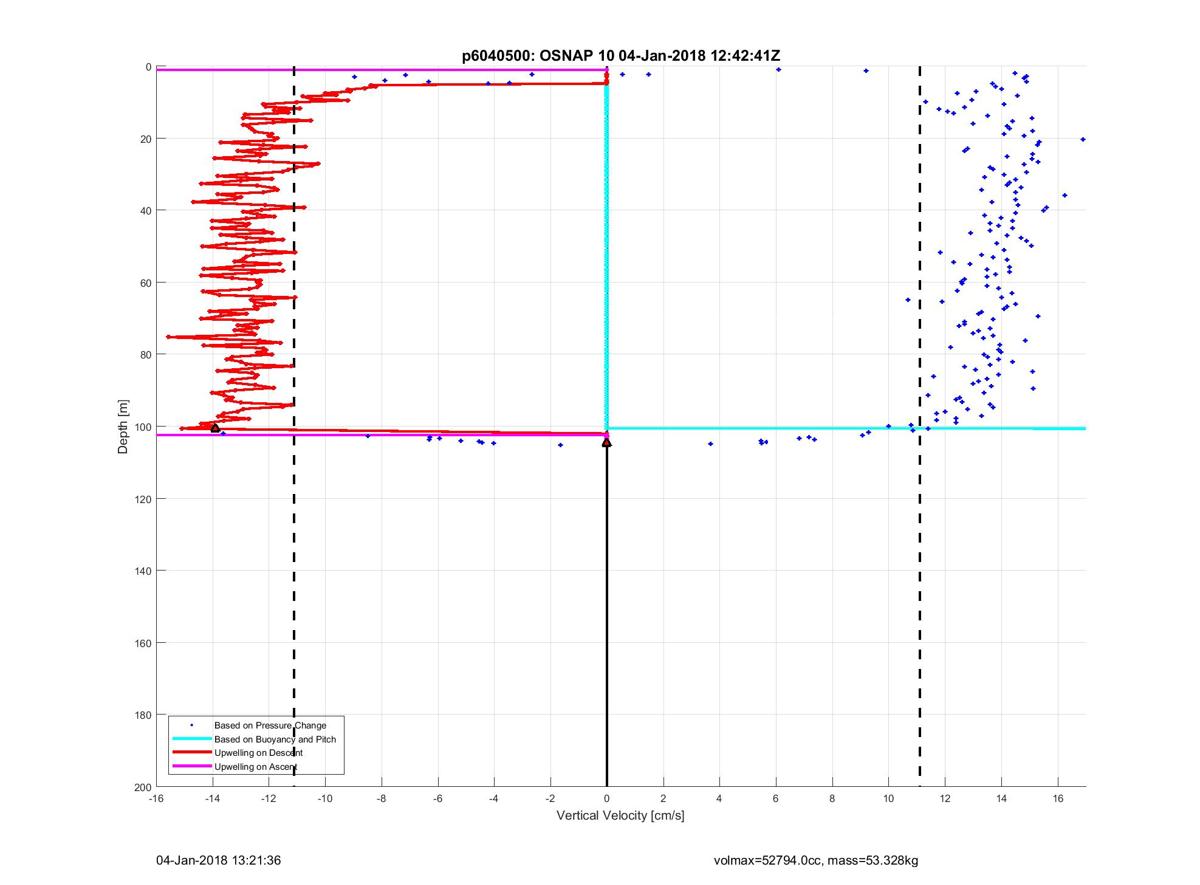Click depth-axis tick label '180'
The image size is (1200, 885).
point(142,715)
